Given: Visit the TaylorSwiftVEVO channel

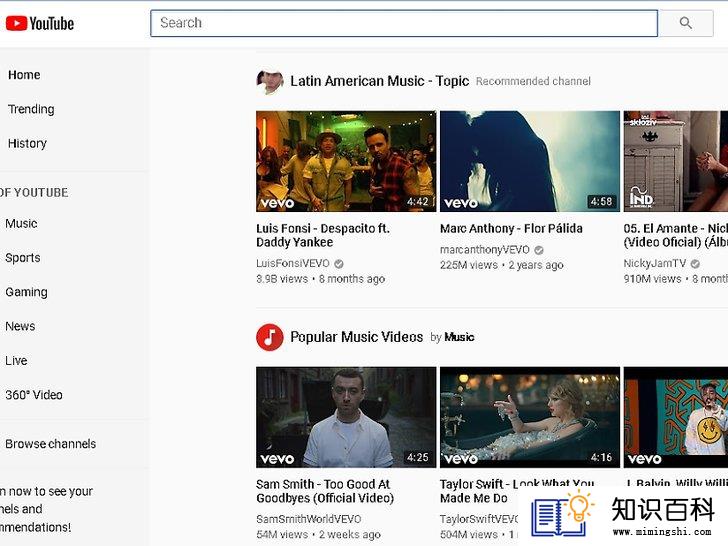Looking at the screenshot, I should [x=479, y=519].
